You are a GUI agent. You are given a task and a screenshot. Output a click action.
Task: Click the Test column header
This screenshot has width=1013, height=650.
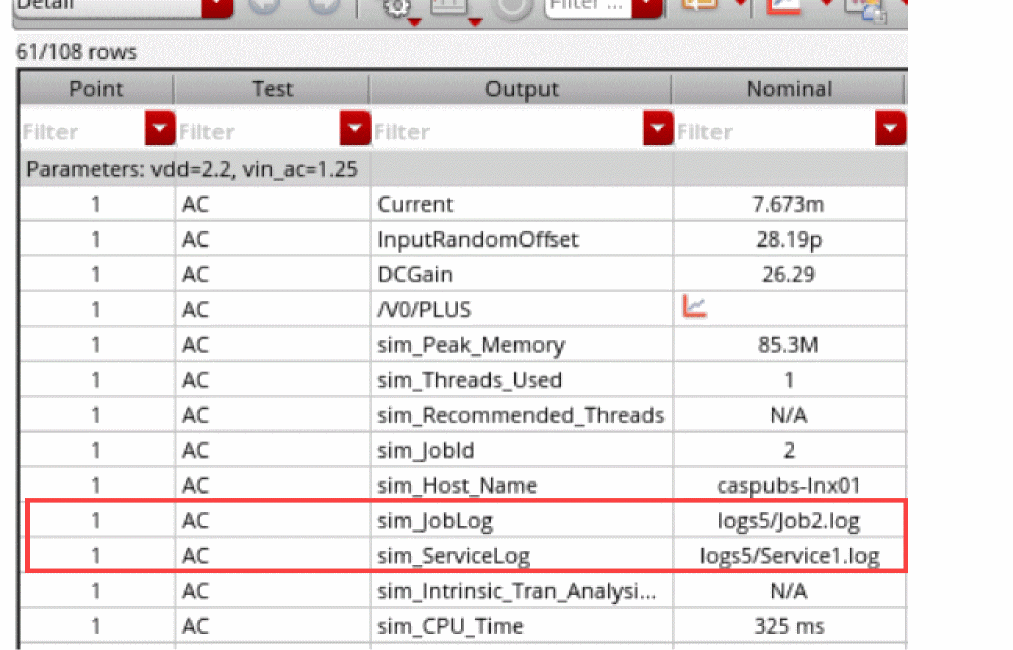pyautogui.click(x=272, y=89)
